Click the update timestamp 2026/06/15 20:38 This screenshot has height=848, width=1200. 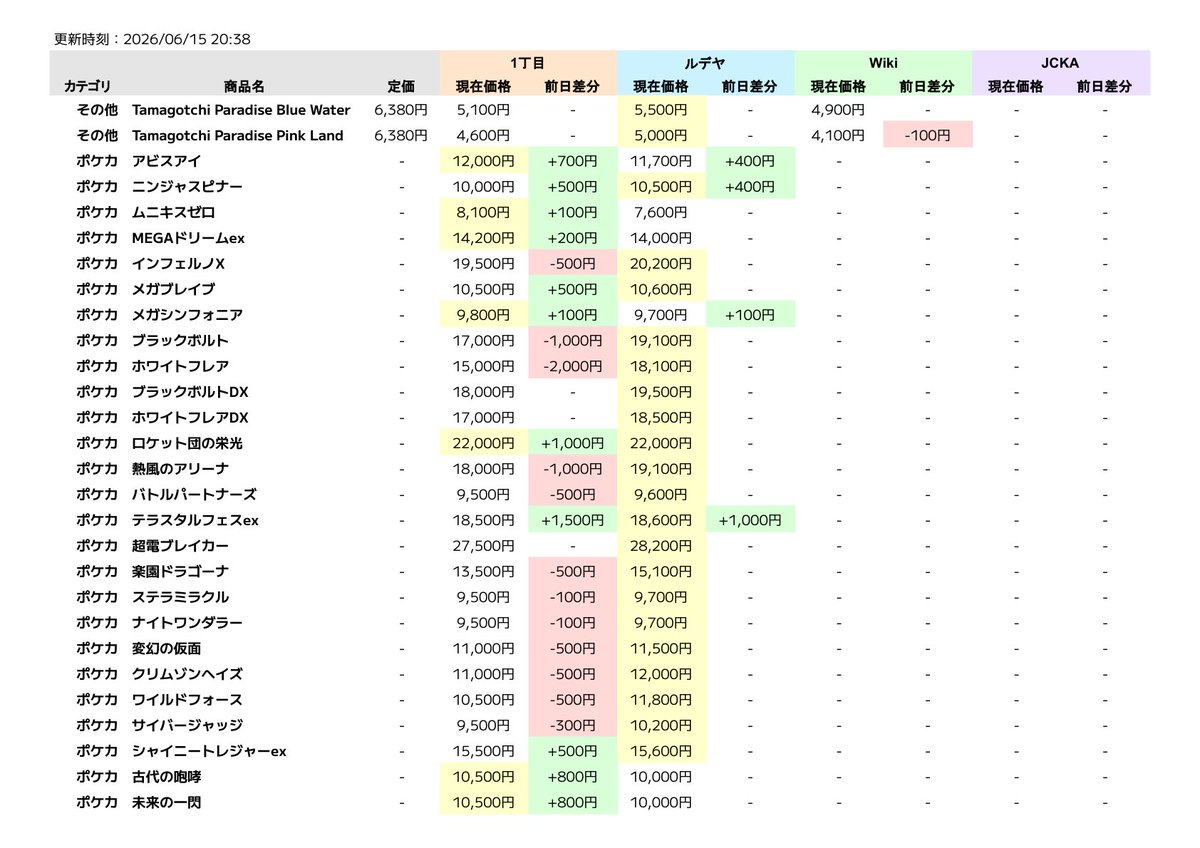point(187,40)
